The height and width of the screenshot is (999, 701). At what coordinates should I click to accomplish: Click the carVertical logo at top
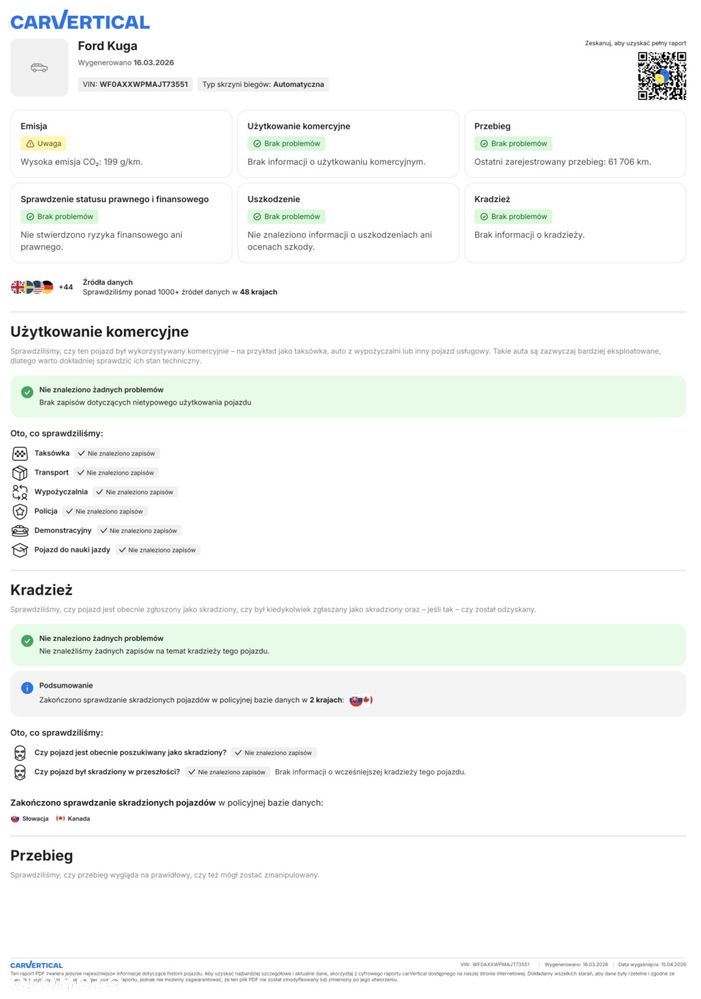(80, 21)
